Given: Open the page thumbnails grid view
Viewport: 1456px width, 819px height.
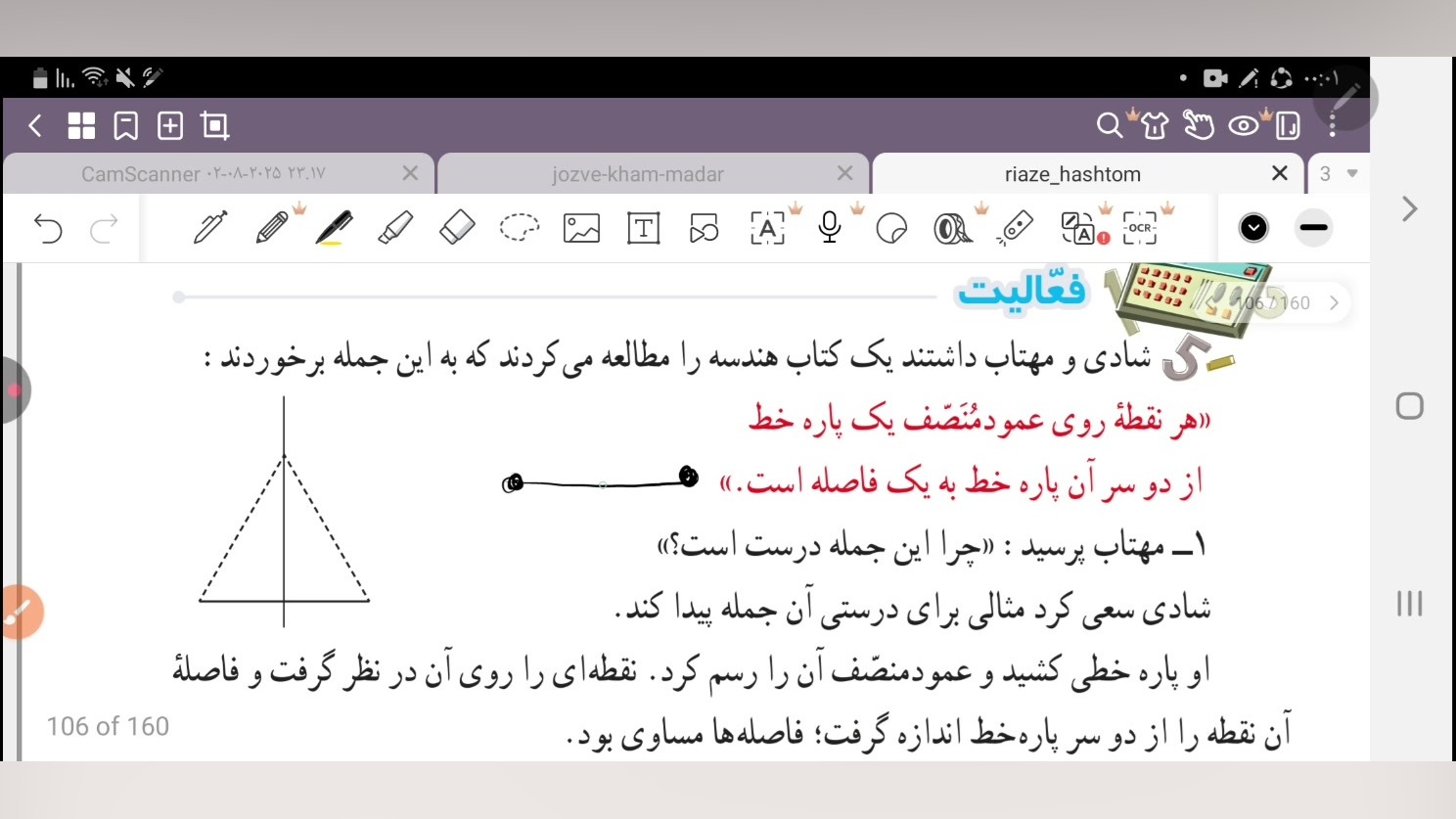Looking at the screenshot, I should [x=81, y=125].
